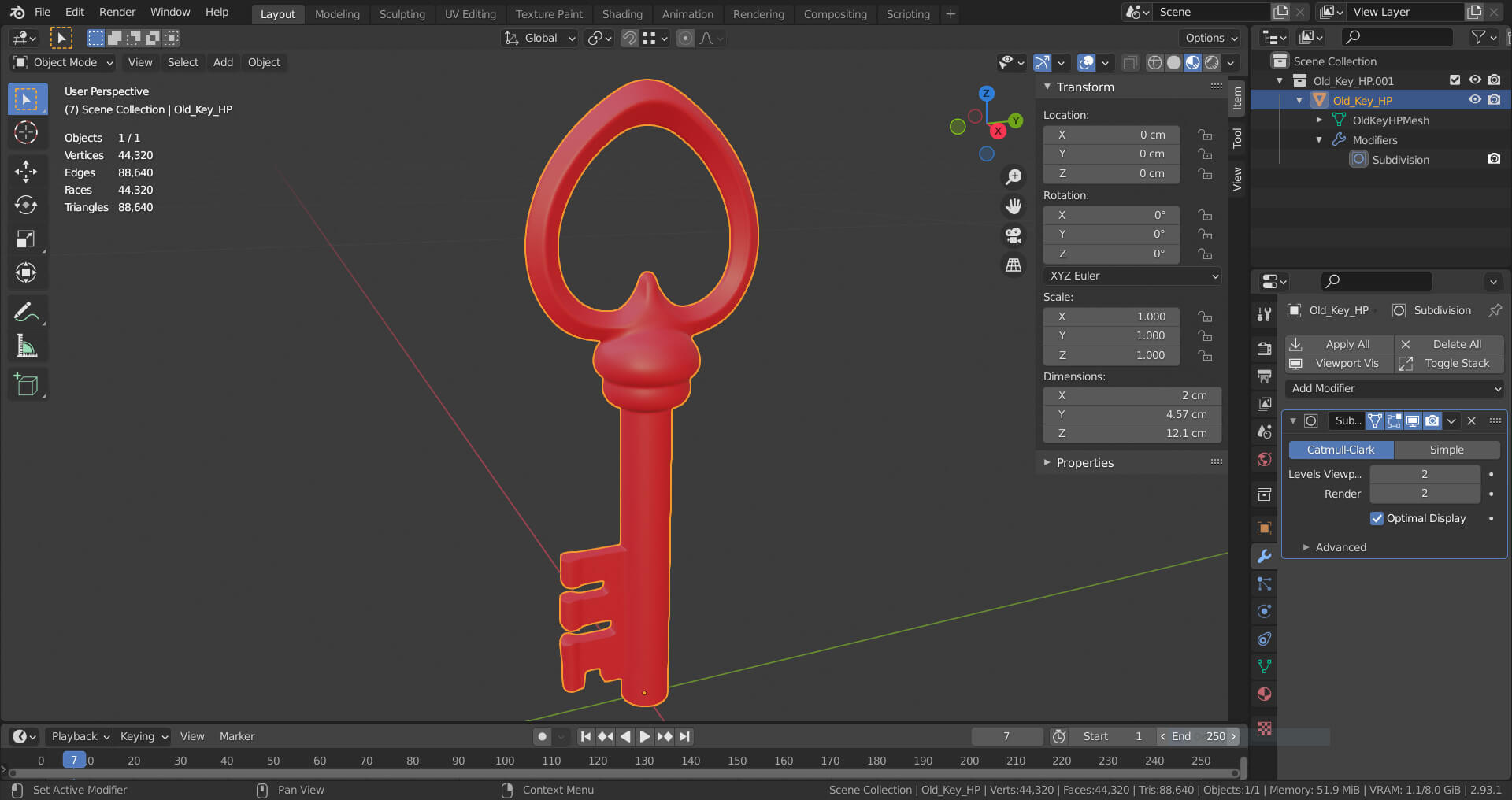Toggle the camera view icon

click(x=1014, y=235)
